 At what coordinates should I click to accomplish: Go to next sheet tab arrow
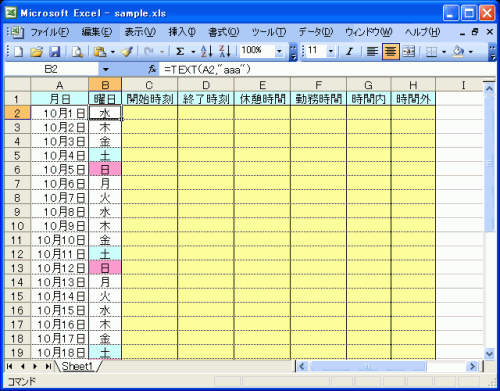coord(35,366)
